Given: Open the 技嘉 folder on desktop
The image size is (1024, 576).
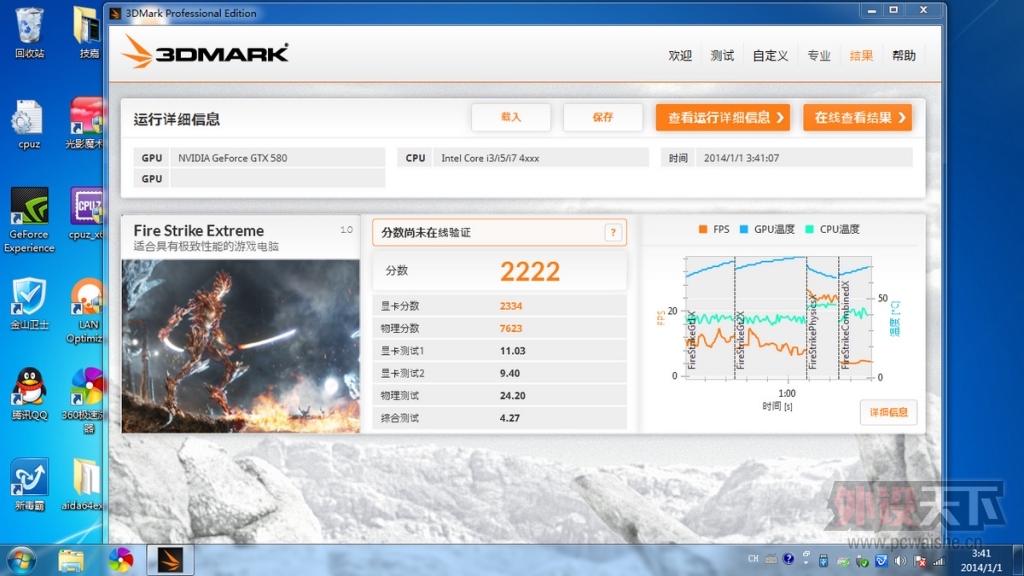Looking at the screenshot, I should pos(88,31).
